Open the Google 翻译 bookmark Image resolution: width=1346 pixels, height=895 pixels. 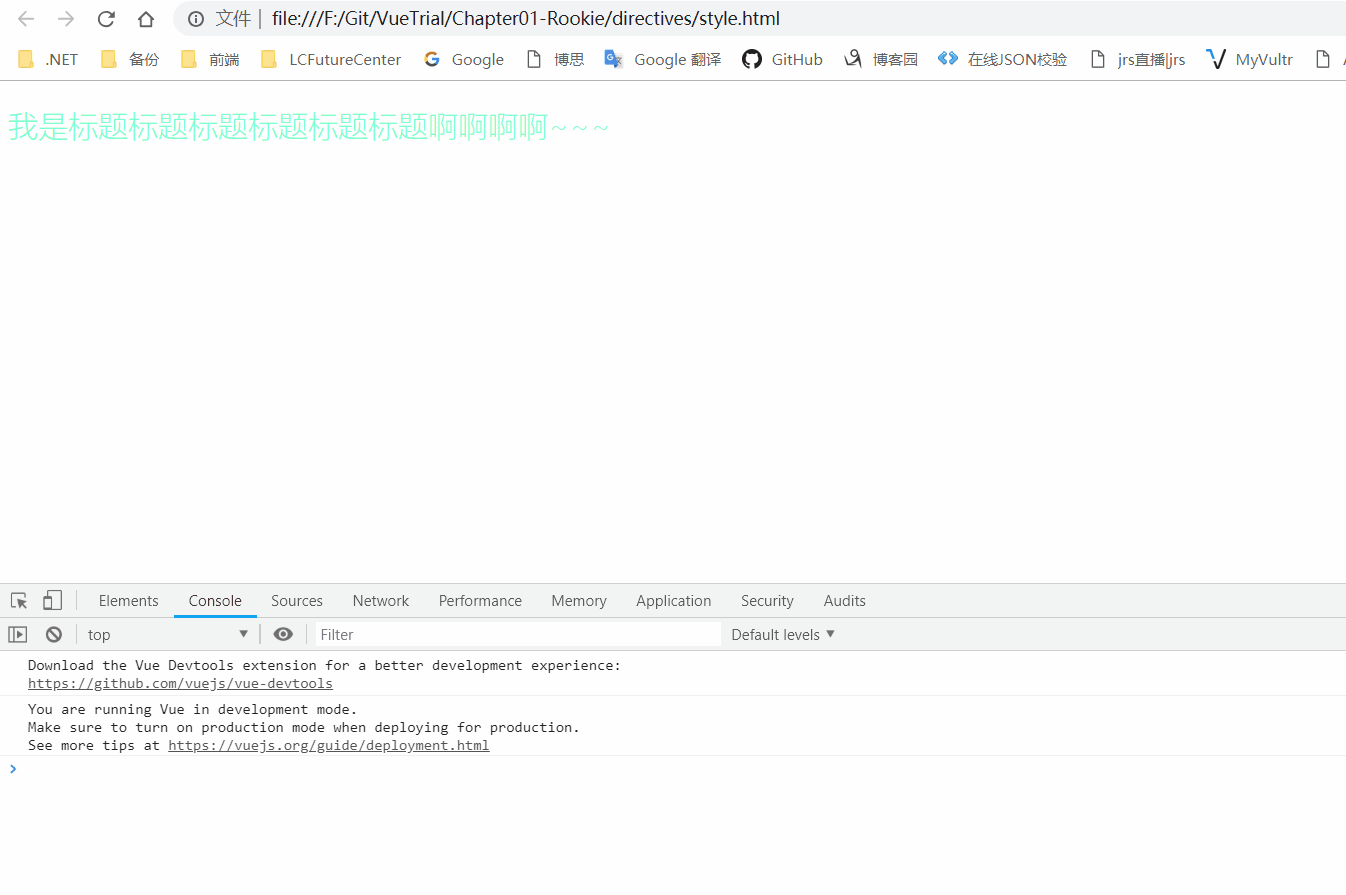coord(663,59)
